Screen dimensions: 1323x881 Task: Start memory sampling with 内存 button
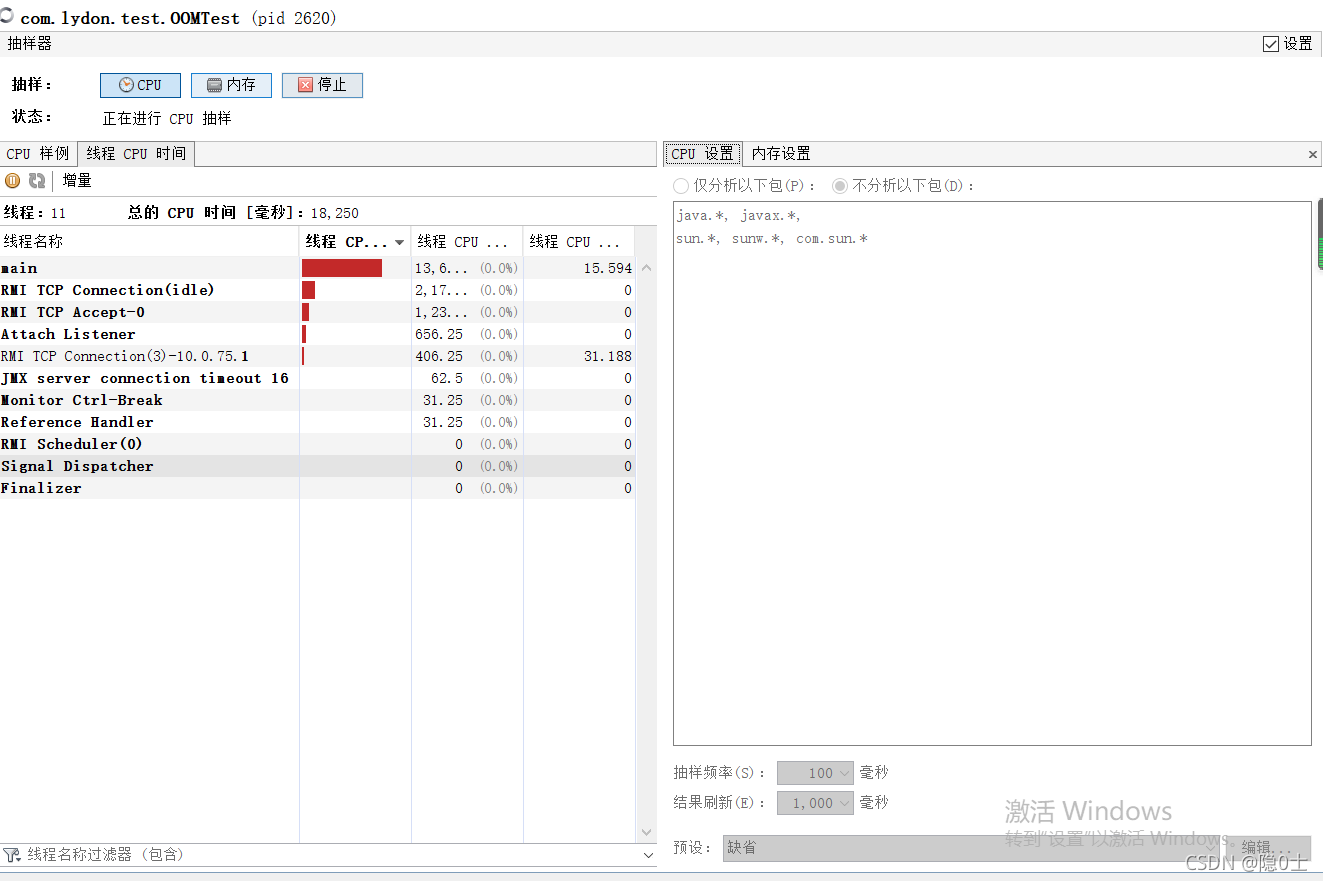point(231,85)
